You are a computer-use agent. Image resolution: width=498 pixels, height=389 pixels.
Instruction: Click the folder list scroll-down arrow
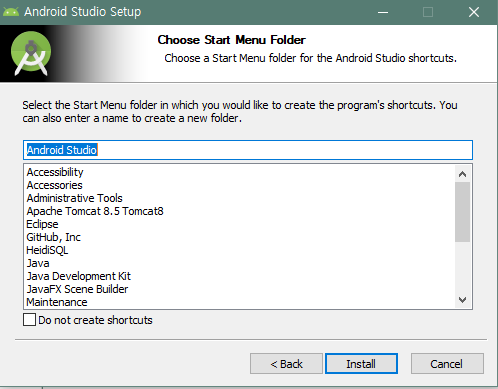(463, 300)
